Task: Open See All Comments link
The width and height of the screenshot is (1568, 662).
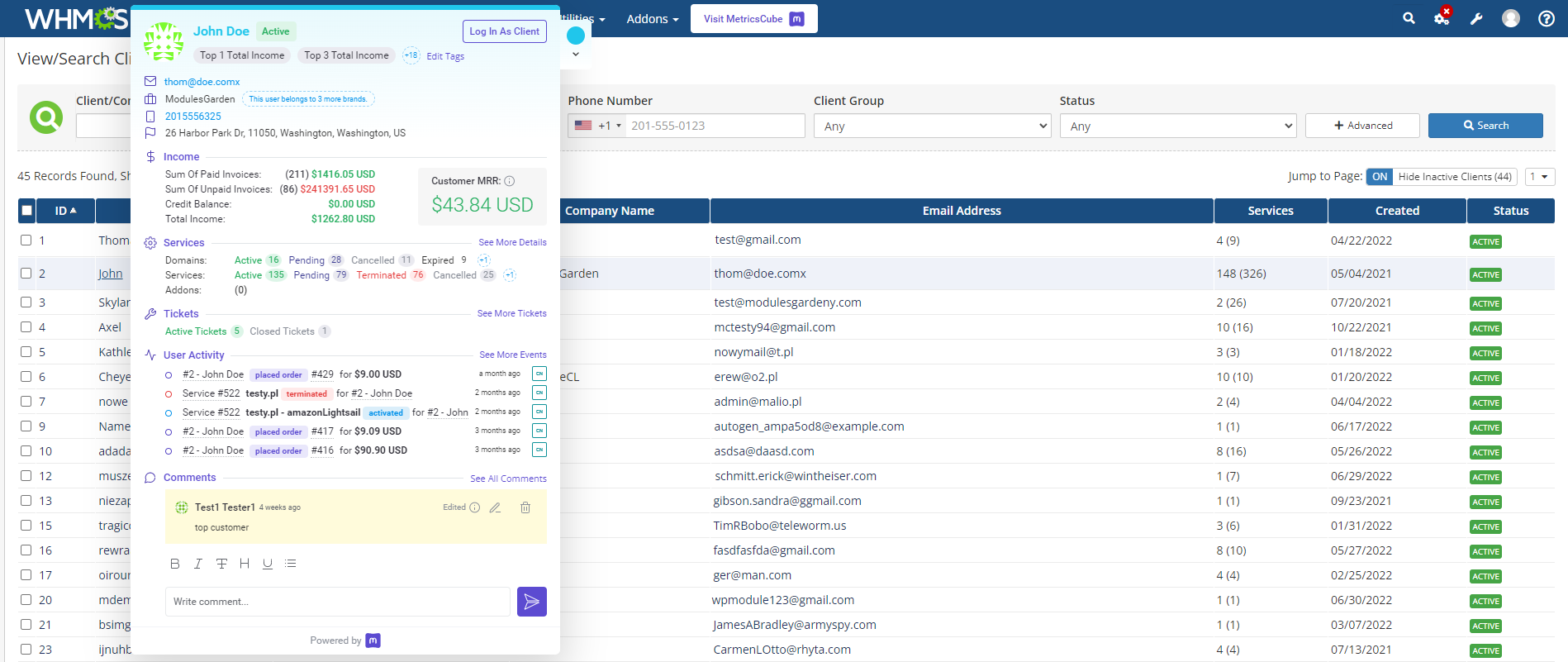Action: coord(508,479)
